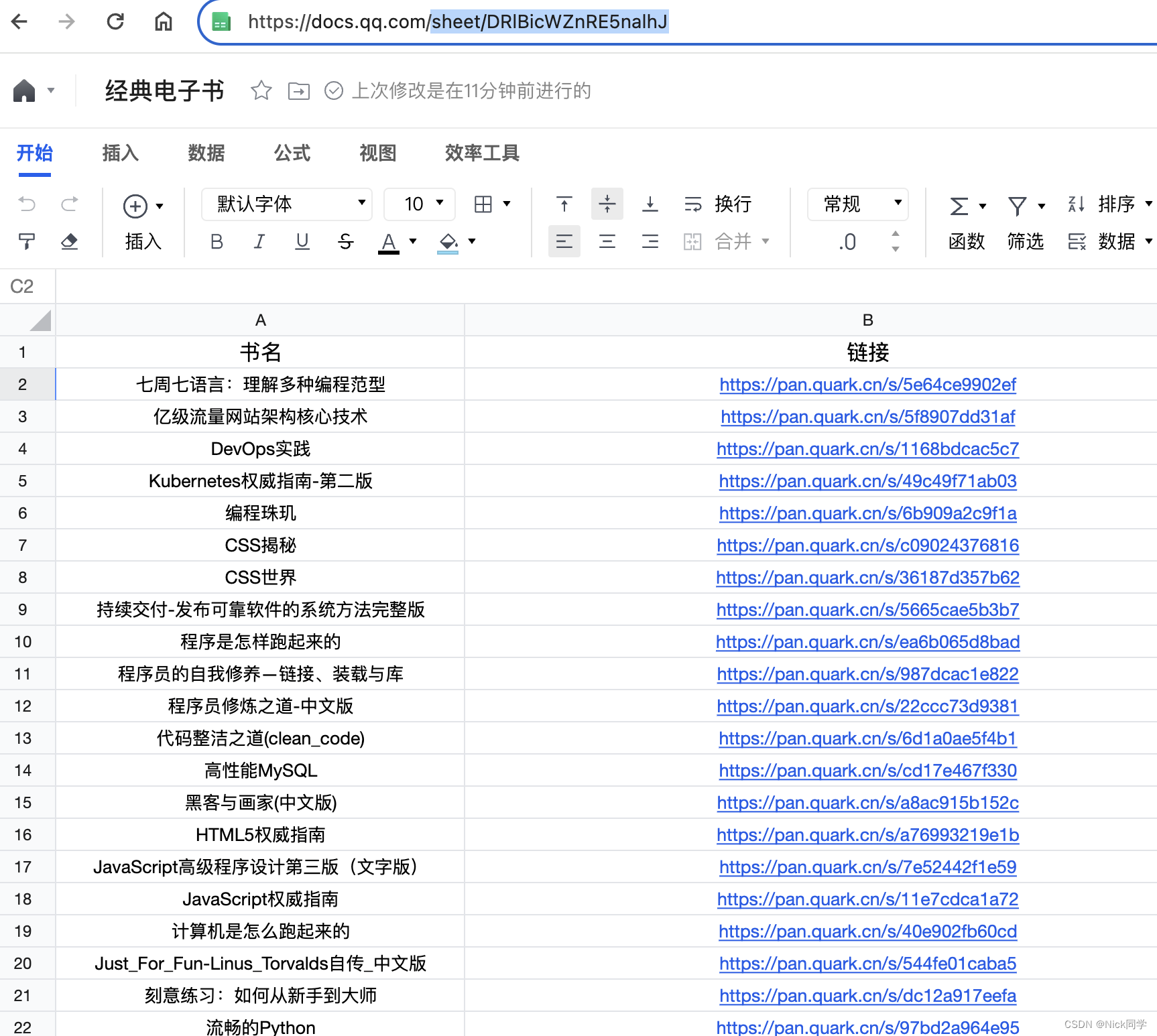Click the circled plus insert icon
This screenshot has height=1036, width=1157.
click(x=135, y=206)
